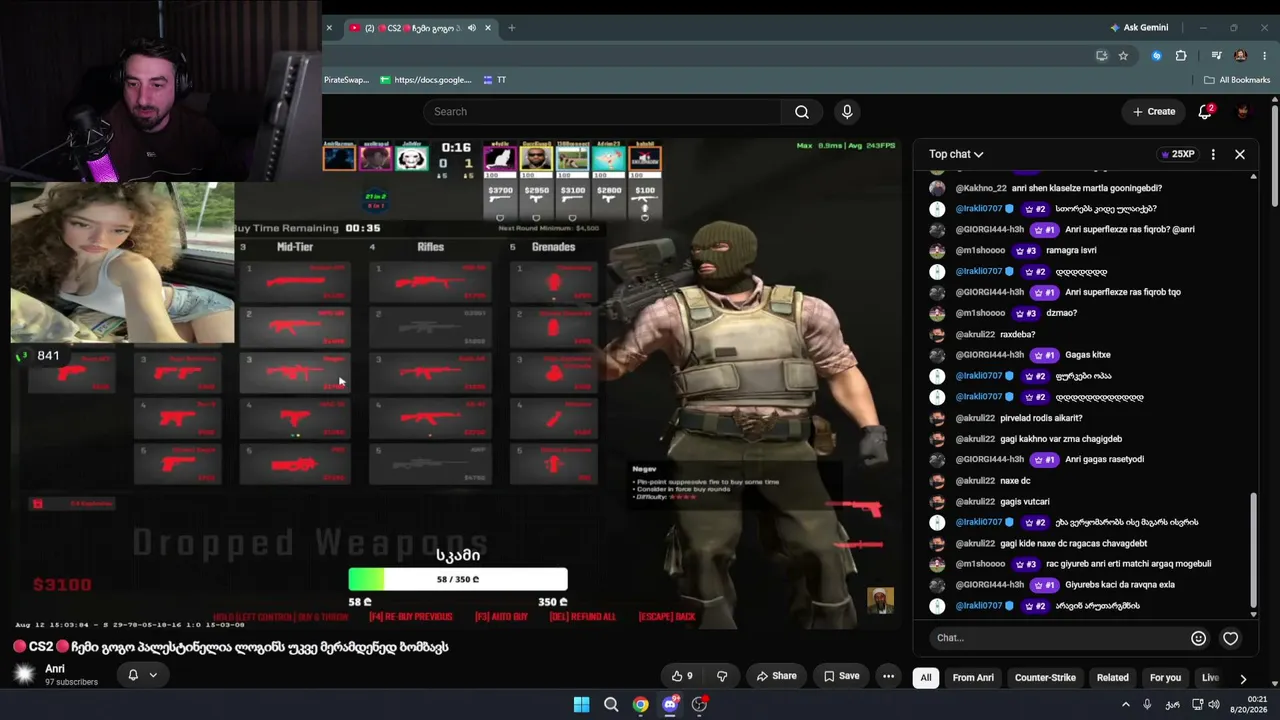1280x720 pixels.
Task: Click the message "dzmao?"
Action: coord(1061,313)
